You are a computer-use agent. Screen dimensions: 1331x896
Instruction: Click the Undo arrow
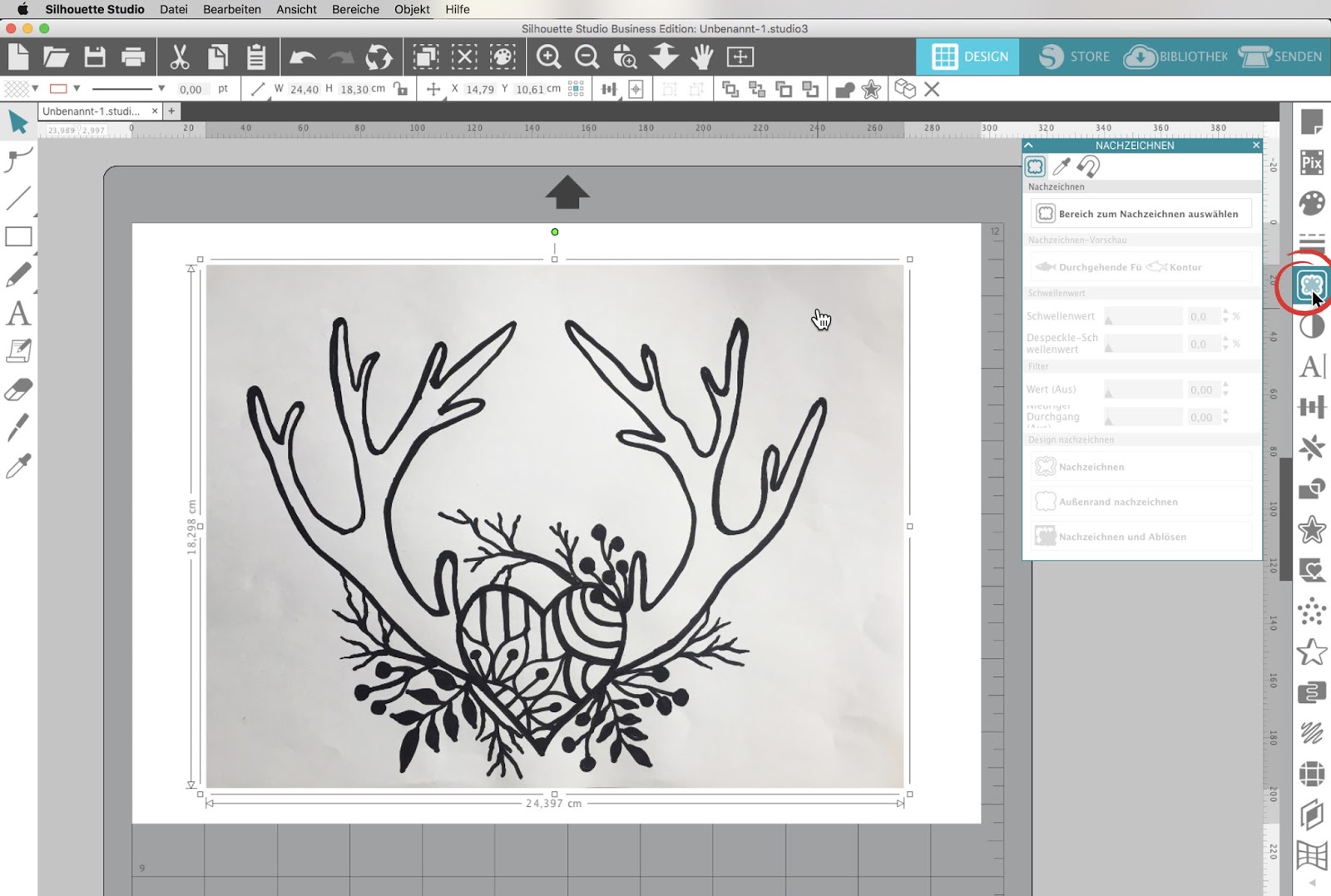302,57
